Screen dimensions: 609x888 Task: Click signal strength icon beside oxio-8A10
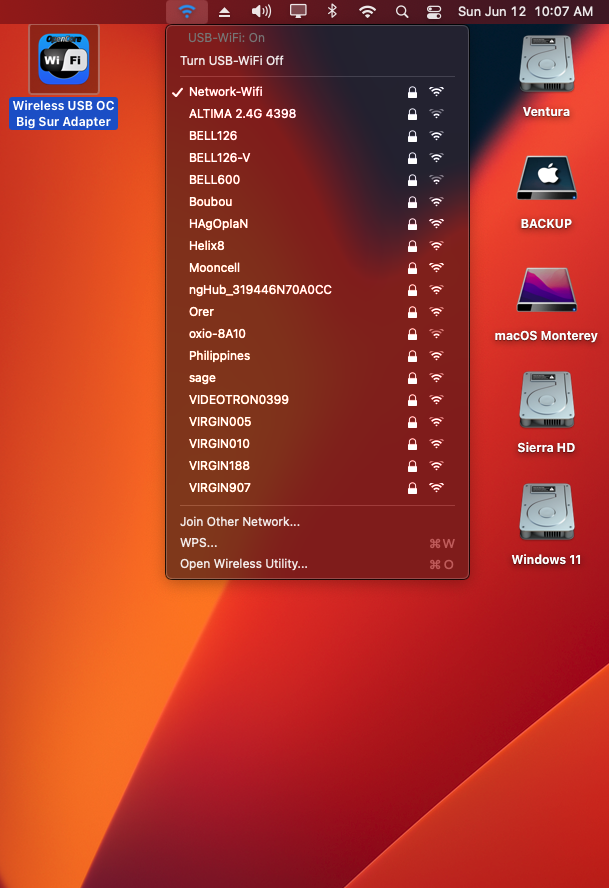pos(436,334)
